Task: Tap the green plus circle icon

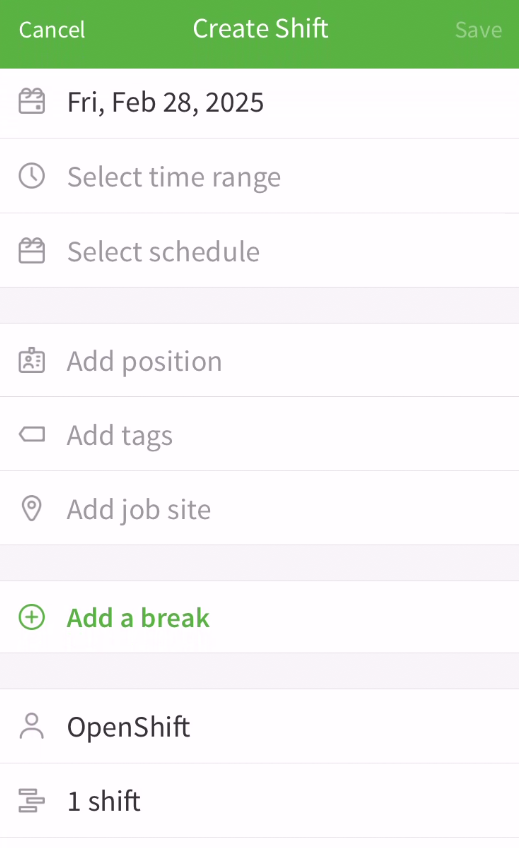Action: [32, 617]
